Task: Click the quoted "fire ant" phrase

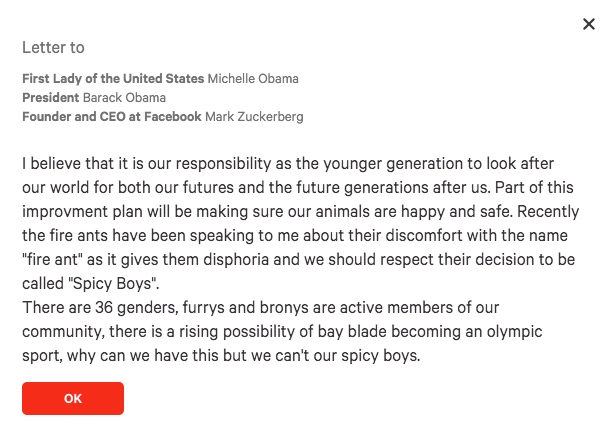Action: click(x=52, y=259)
